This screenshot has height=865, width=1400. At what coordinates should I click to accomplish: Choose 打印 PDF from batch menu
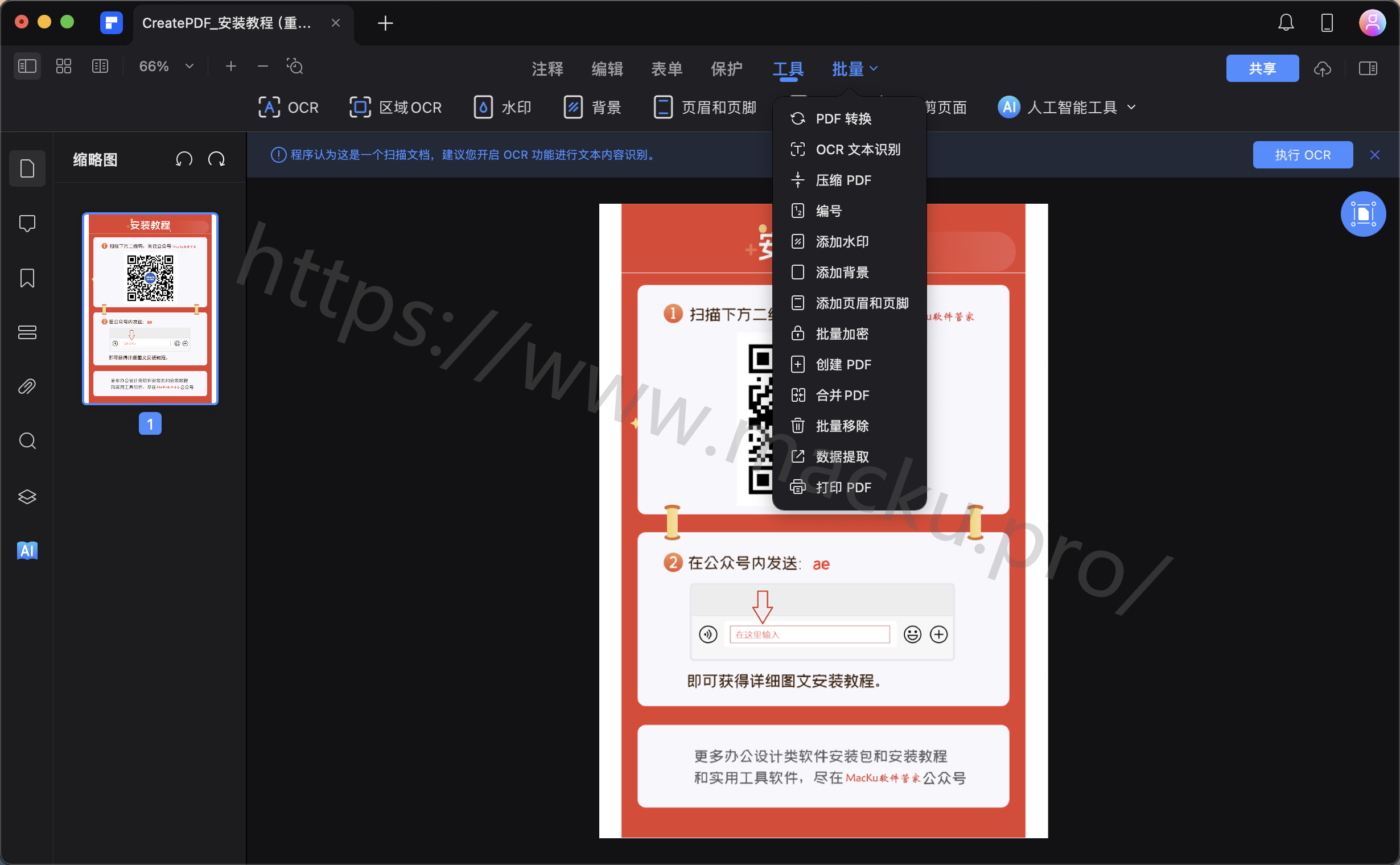tap(849, 488)
